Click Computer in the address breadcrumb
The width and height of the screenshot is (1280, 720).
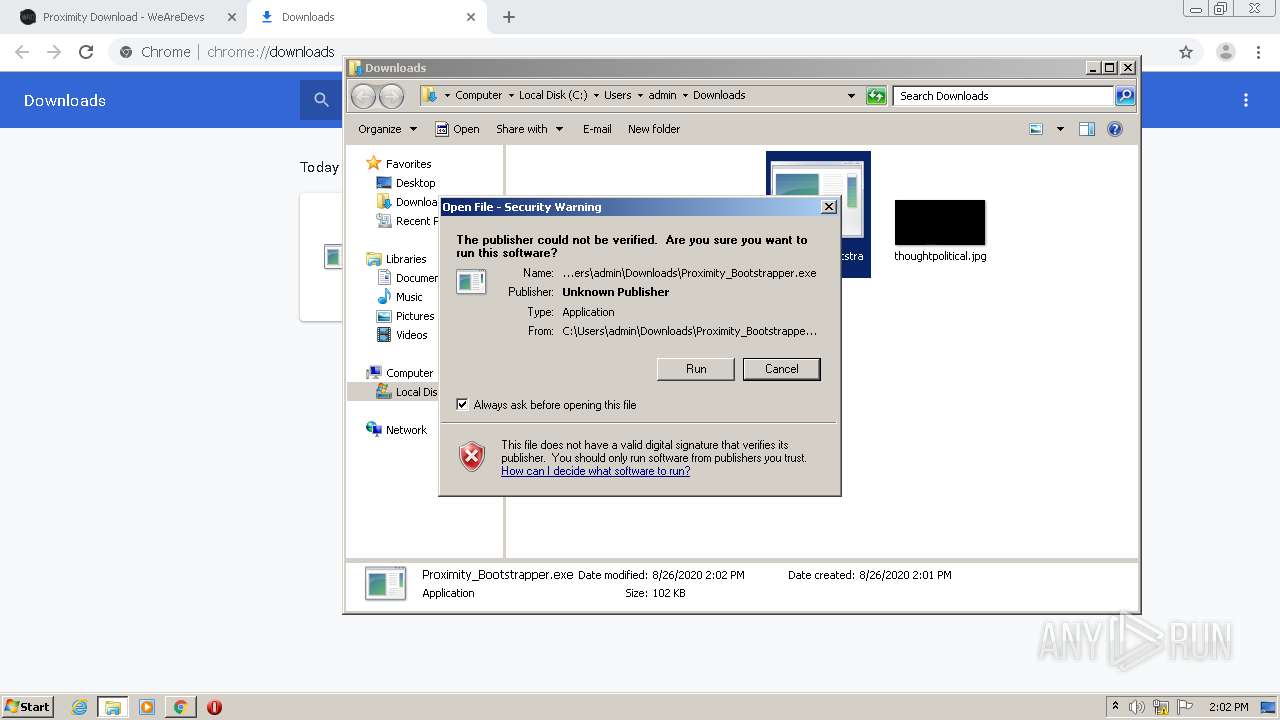[x=478, y=96]
